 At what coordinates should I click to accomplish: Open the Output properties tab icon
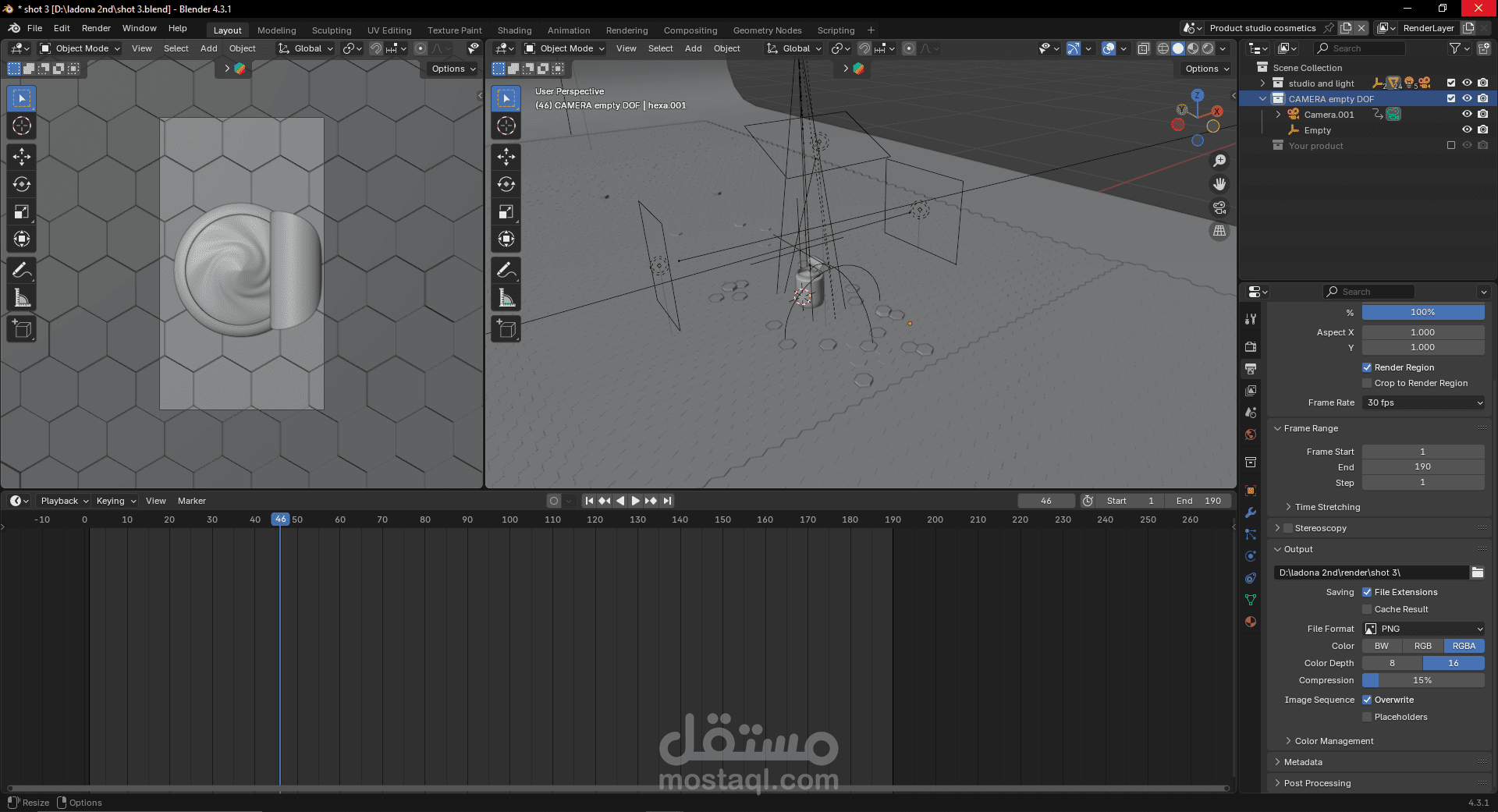(x=1251, y=368)
